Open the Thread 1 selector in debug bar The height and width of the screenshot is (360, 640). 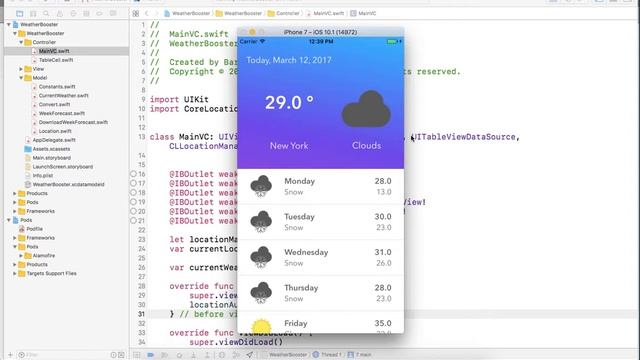(x=327, y=355)
